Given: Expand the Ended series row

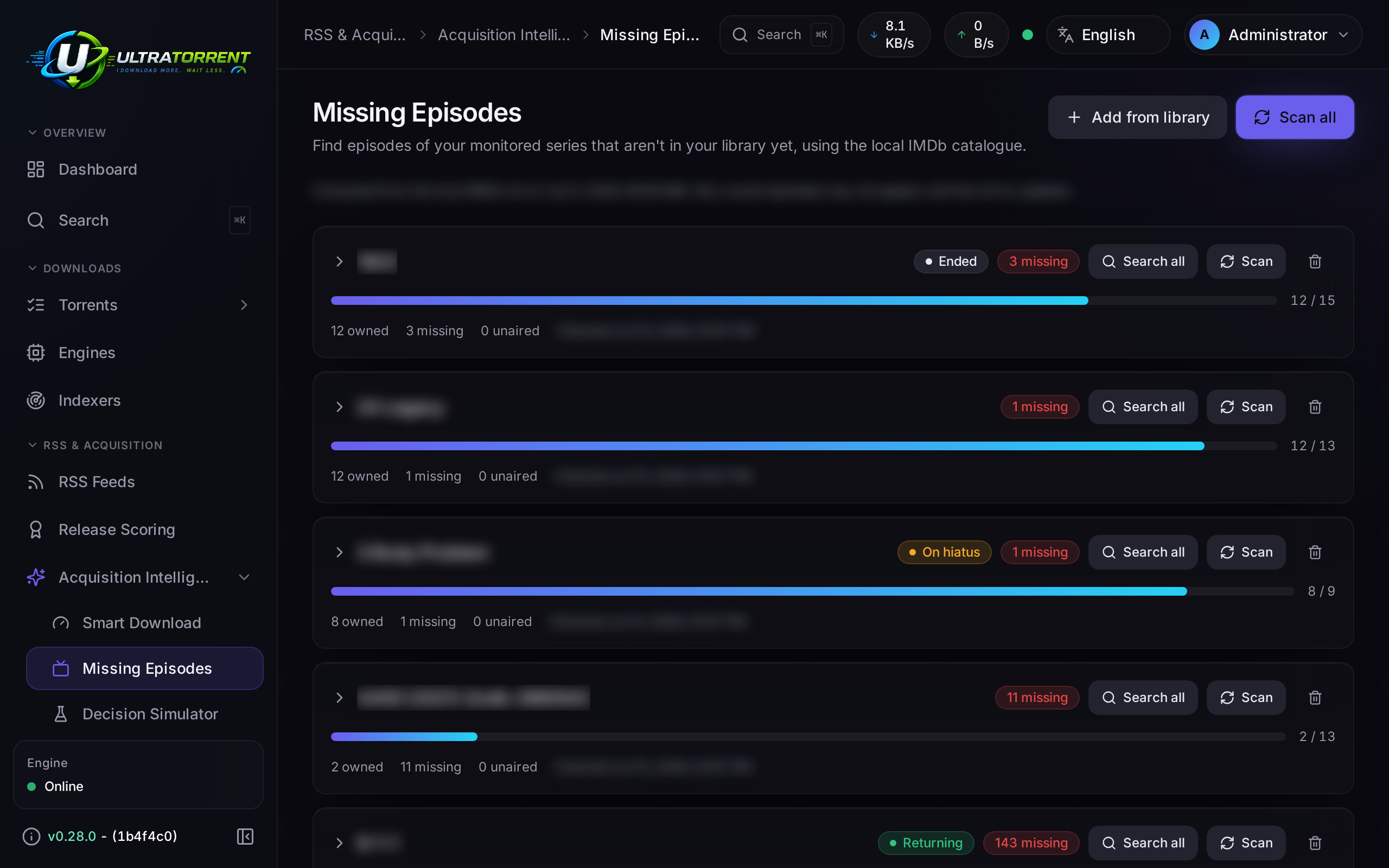Looking at the screenshot, I should pos(339,261).
